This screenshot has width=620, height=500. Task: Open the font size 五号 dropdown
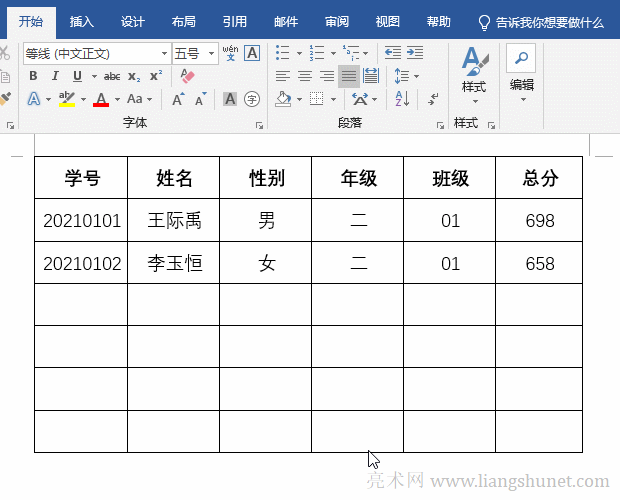tap(212, 53)
